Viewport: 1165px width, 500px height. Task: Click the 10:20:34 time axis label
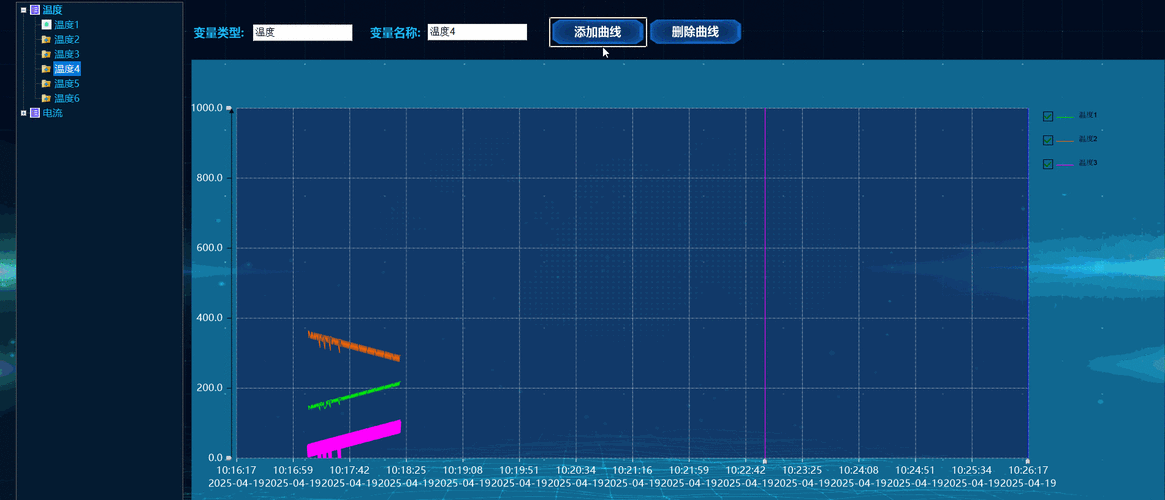(x=575, y=470)
